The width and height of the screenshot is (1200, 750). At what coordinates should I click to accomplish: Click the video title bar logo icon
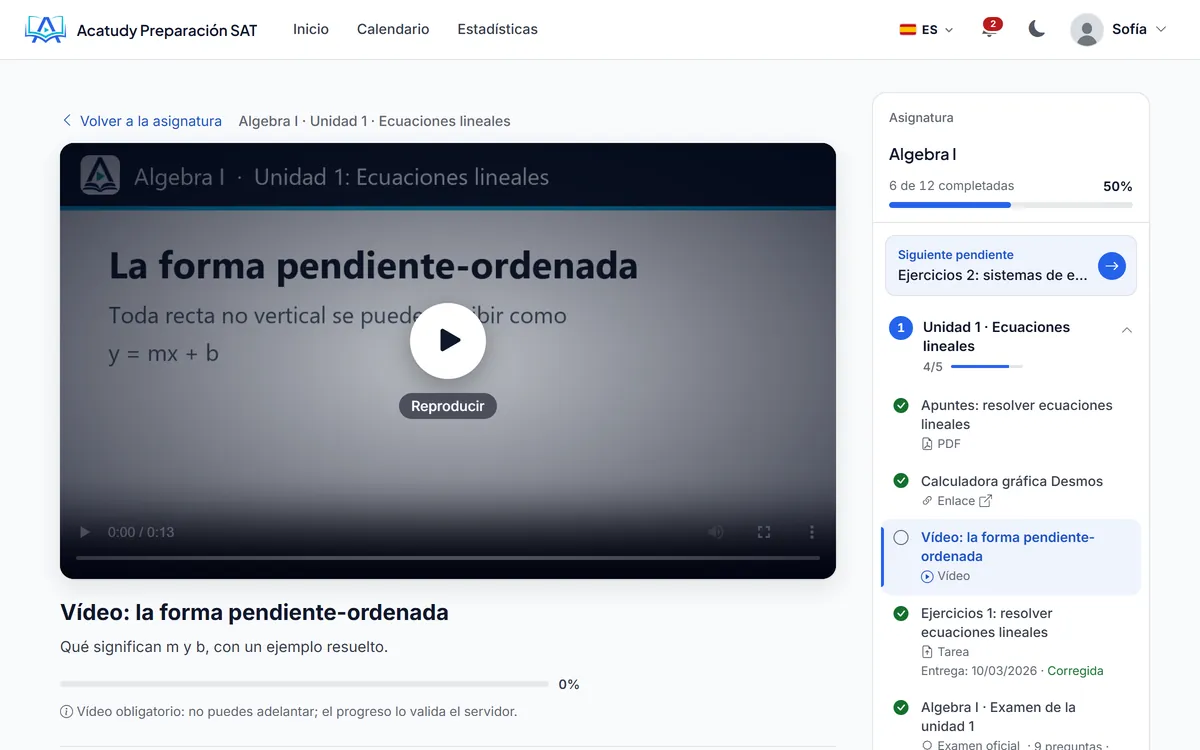coord(100,176)
